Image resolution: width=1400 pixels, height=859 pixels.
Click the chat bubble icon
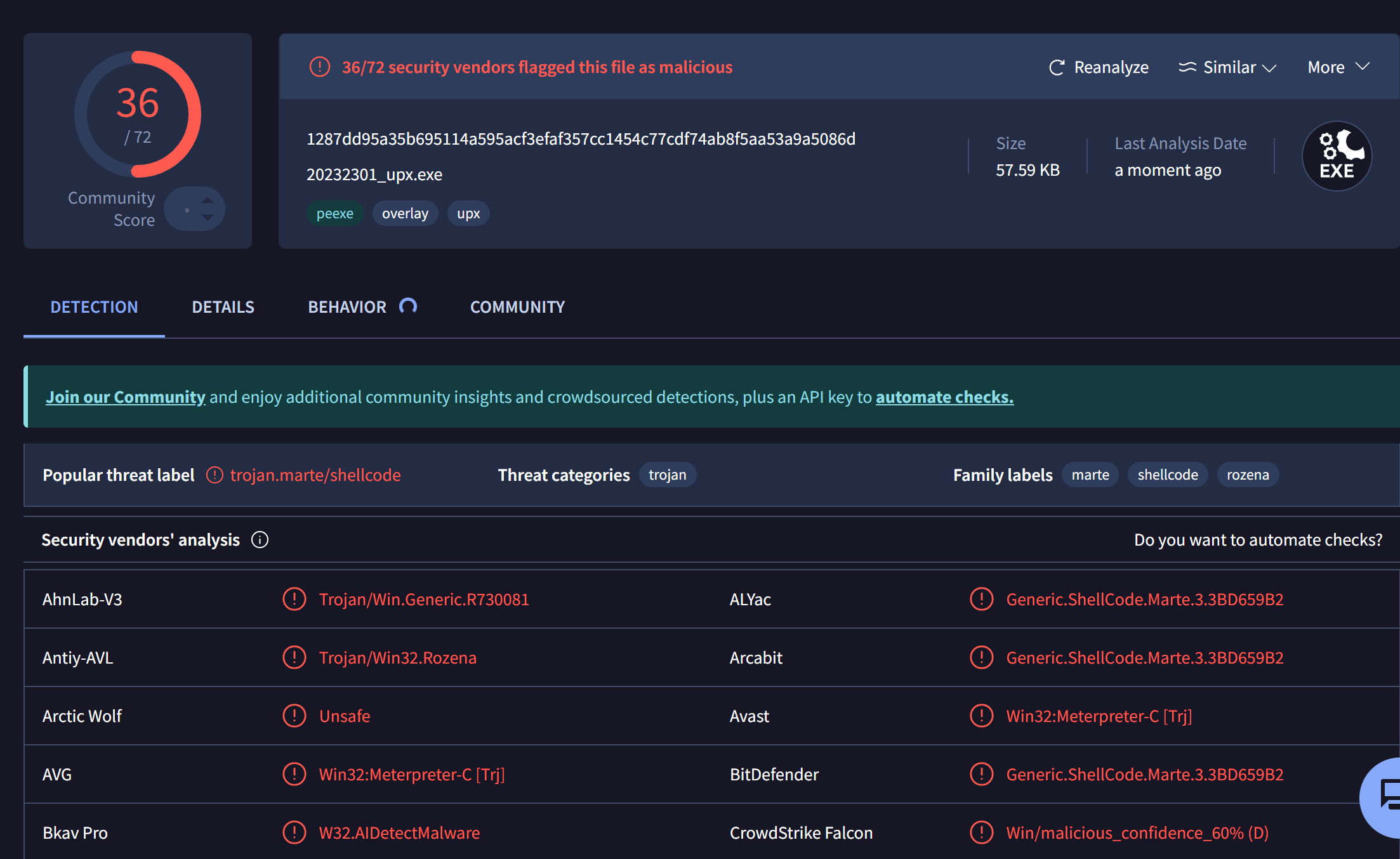[x=1389, y=795]
